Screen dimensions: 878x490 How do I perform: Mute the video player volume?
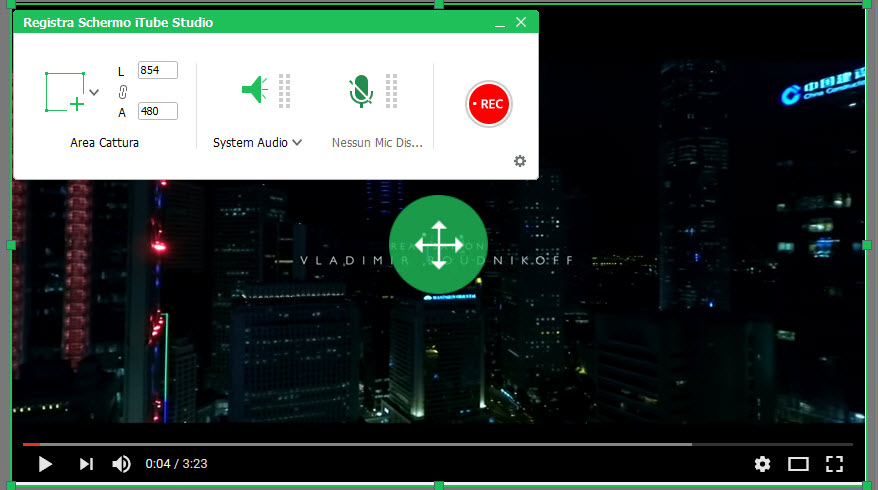pos(121,464)
